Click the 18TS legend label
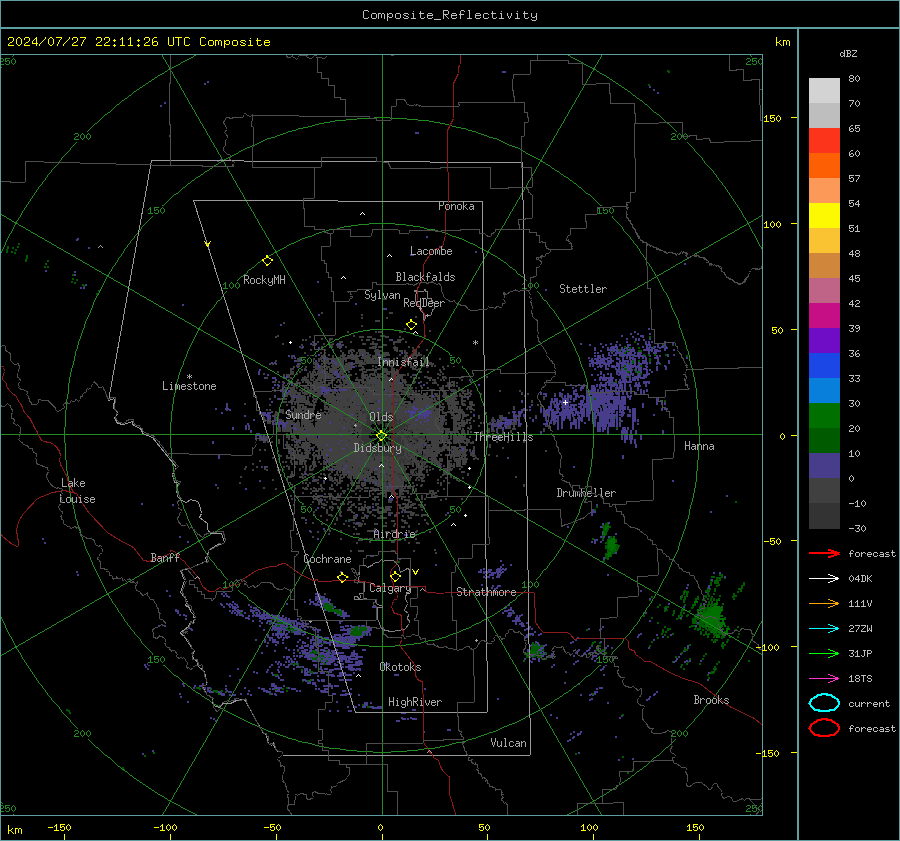This screenshot has width=900, height=841. pyautogui.click(x=860, y=679)
